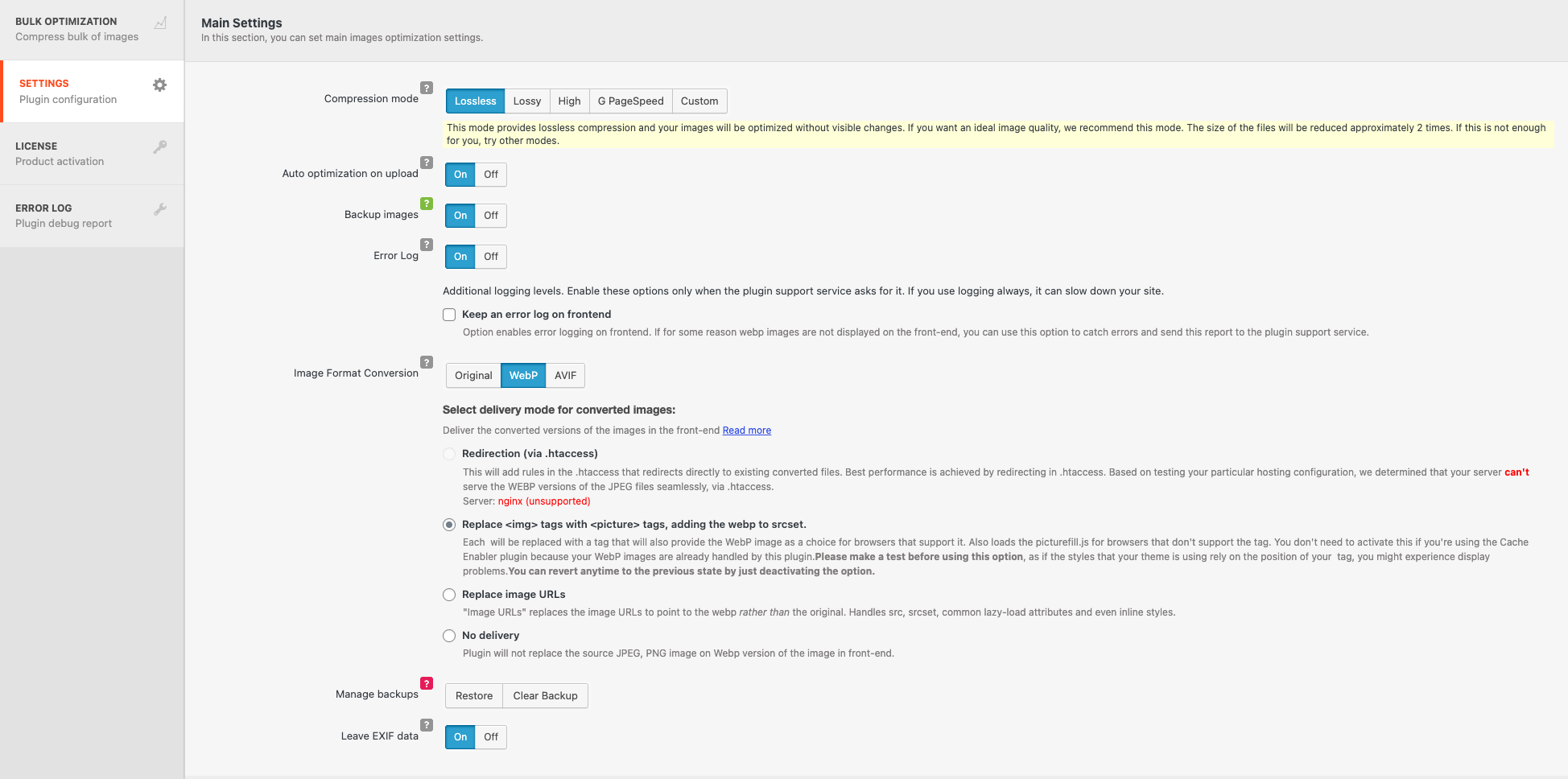
Task: Select Lossless compression mode
Action: pos(476,101)
